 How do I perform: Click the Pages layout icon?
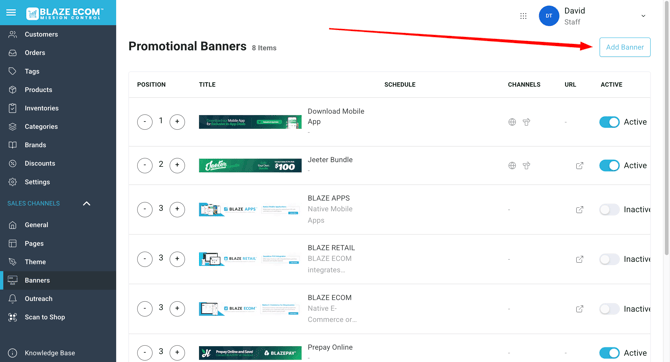(13, 243)
